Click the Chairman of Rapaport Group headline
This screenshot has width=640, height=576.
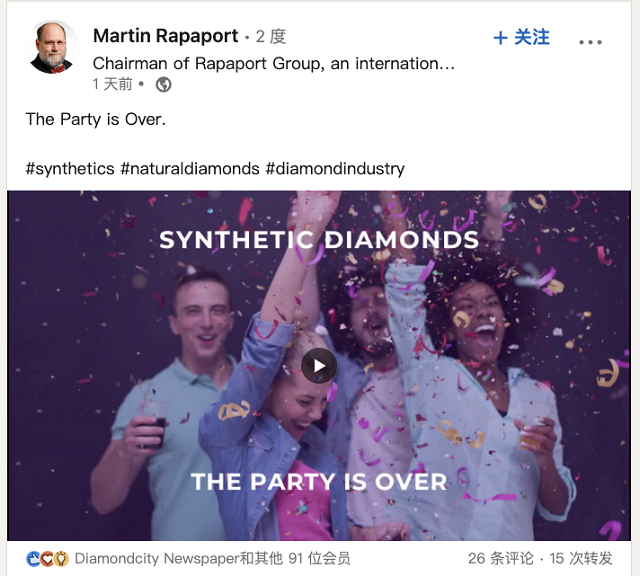(273, 64)
